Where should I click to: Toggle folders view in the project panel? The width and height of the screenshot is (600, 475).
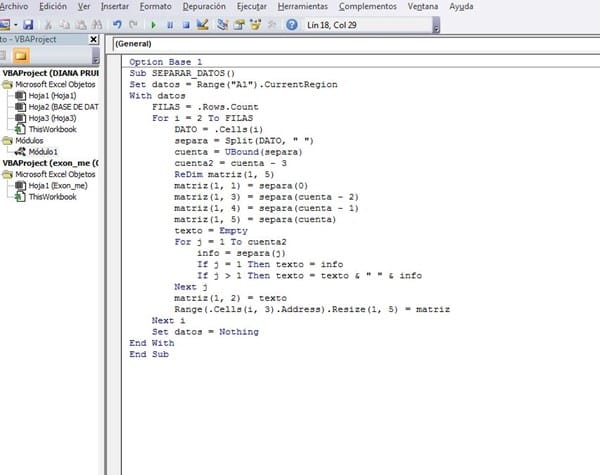pyautogui.click(x=22, y=55)
